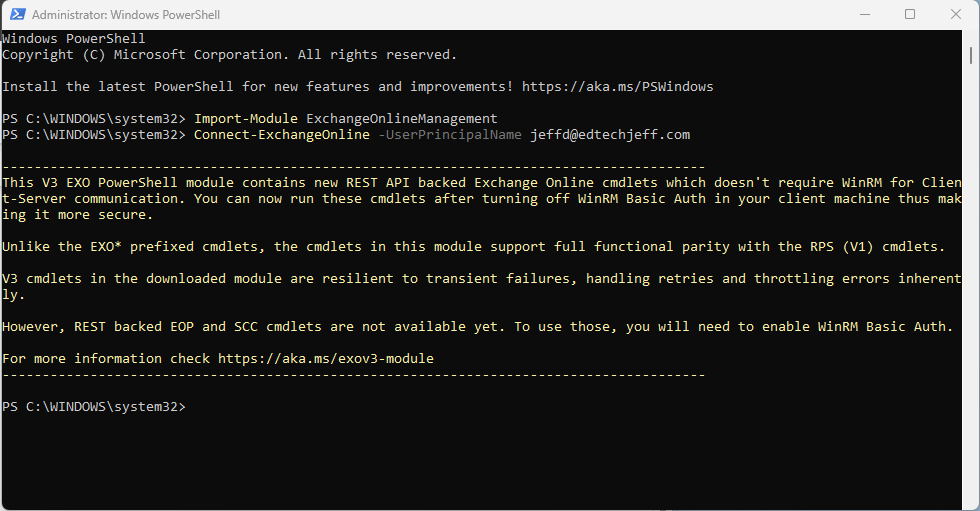
Task: Click the jeffd@edtechjeff.com email address
Action: click(610, 135)
